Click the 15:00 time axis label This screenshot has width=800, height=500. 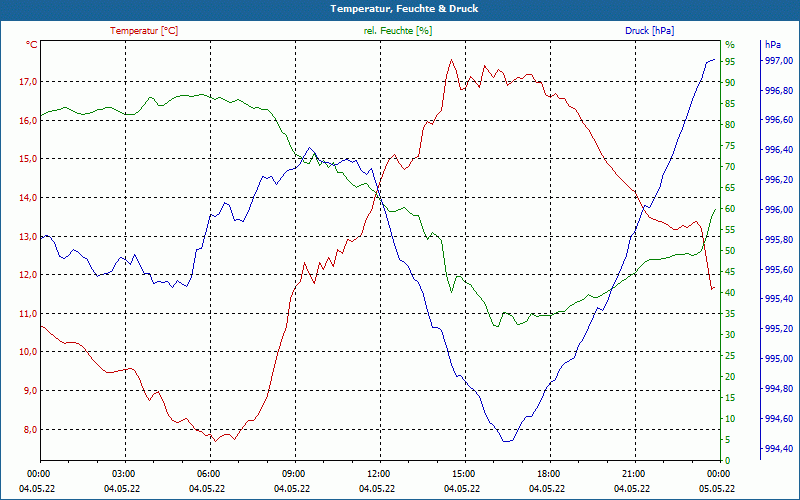coord(463,473)
